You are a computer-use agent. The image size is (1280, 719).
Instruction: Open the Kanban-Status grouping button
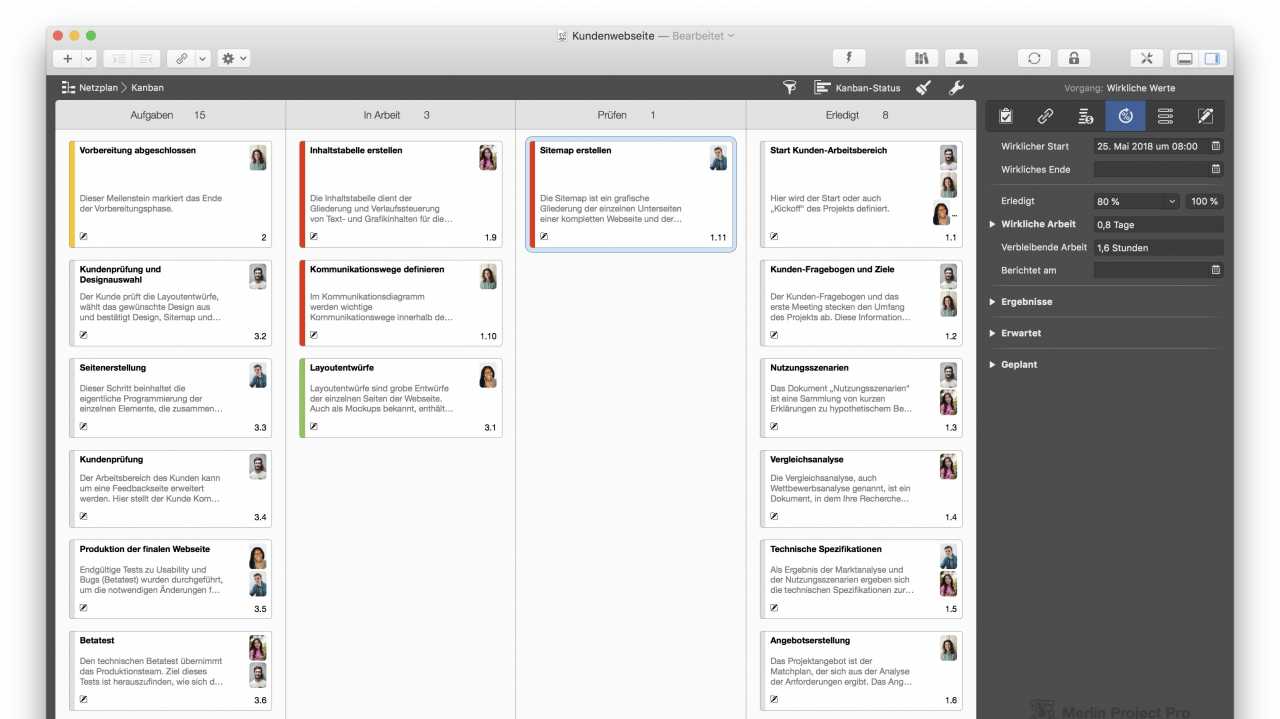click(x=857, y=88)
